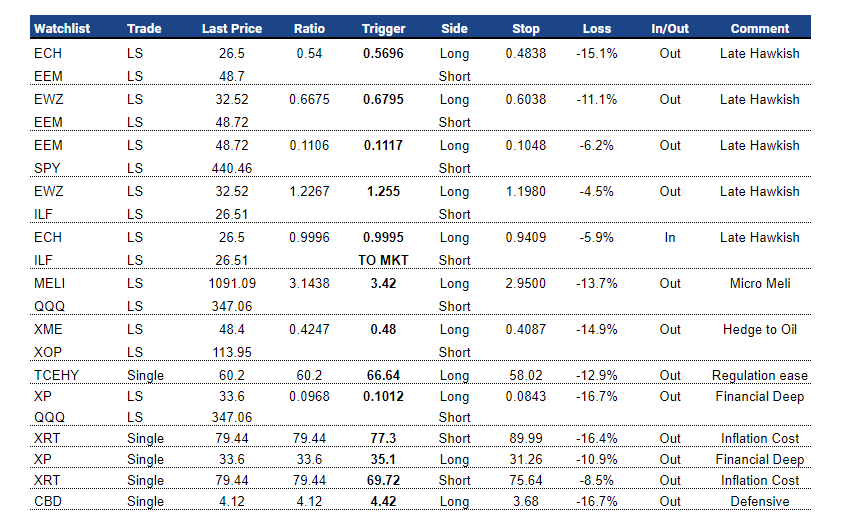Screen dimensions: 842x521
Task: Click the Trigger column header
Action: click(383, 29)
